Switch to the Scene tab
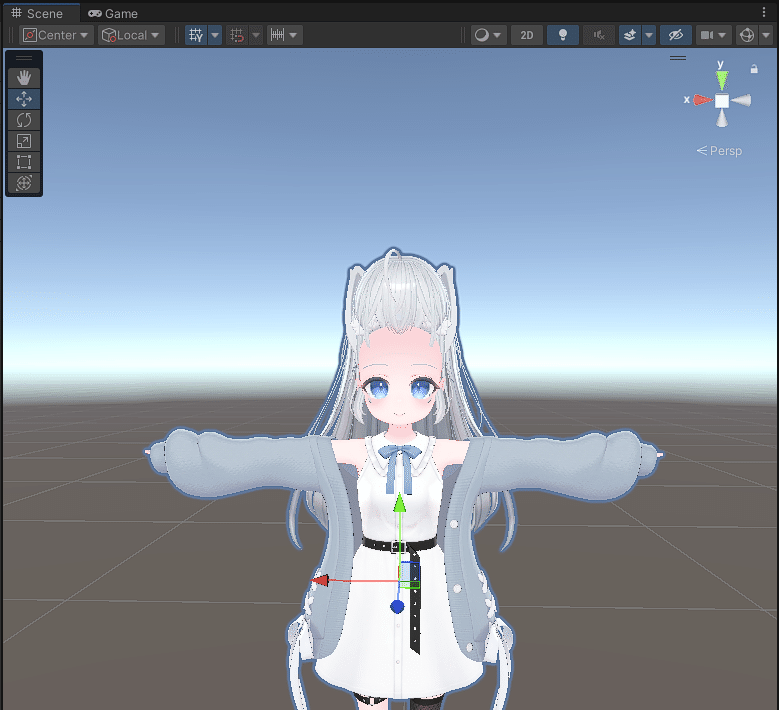779x710 pixels. click(x=38, y=13)
